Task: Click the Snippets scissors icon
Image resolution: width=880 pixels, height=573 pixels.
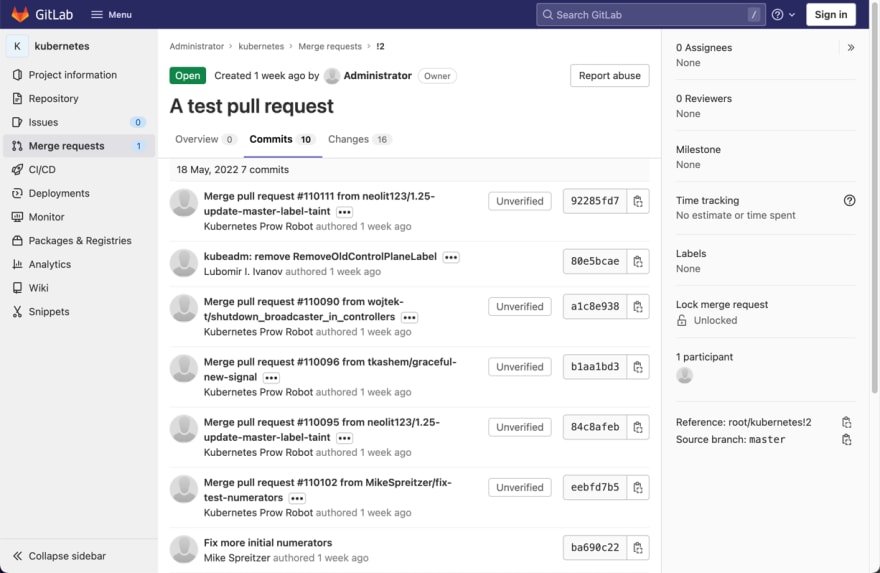Action: click(17, 311)
